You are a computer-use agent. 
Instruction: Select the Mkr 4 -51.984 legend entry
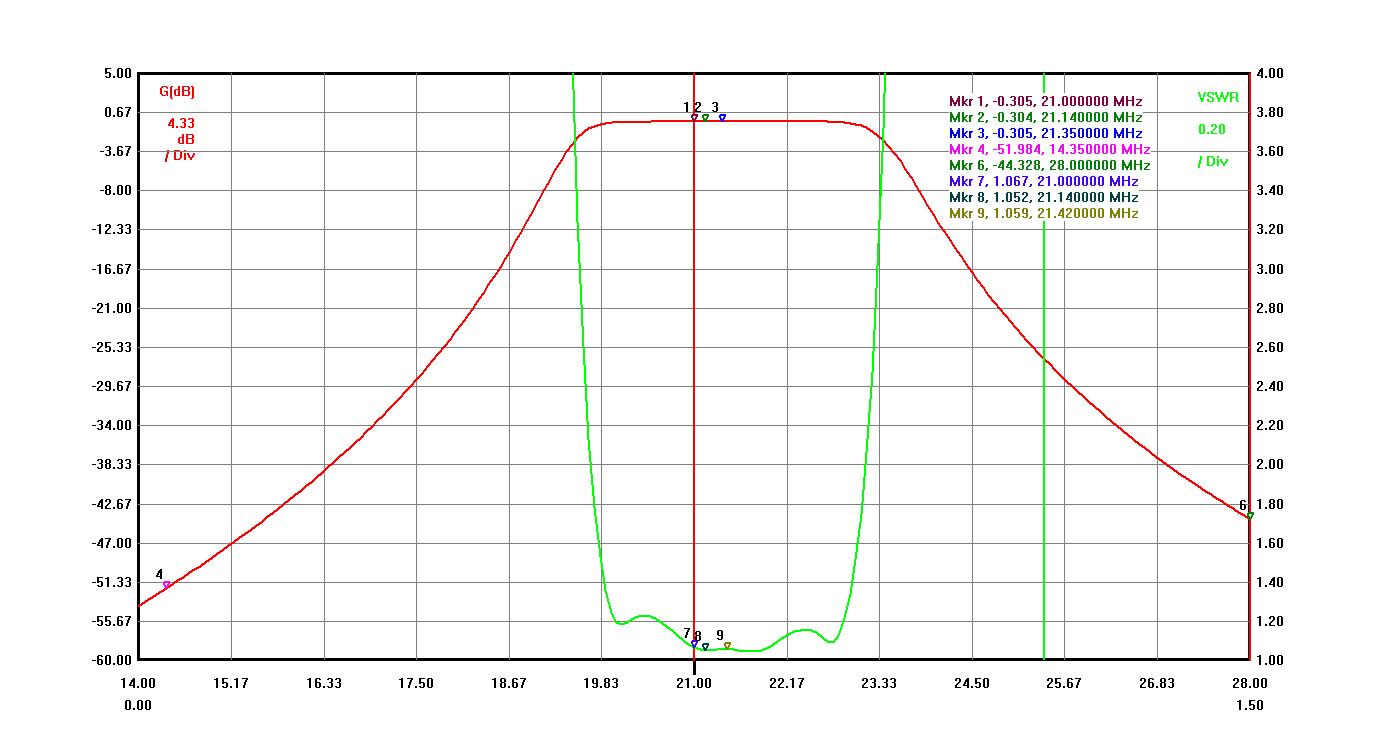pyautogui.click(x=1049, y=149)
